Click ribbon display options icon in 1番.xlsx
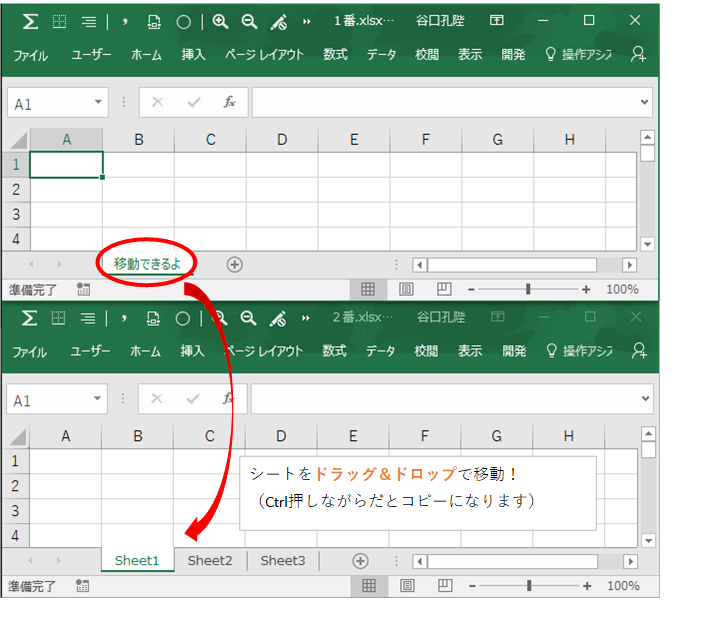 [497, 20]
